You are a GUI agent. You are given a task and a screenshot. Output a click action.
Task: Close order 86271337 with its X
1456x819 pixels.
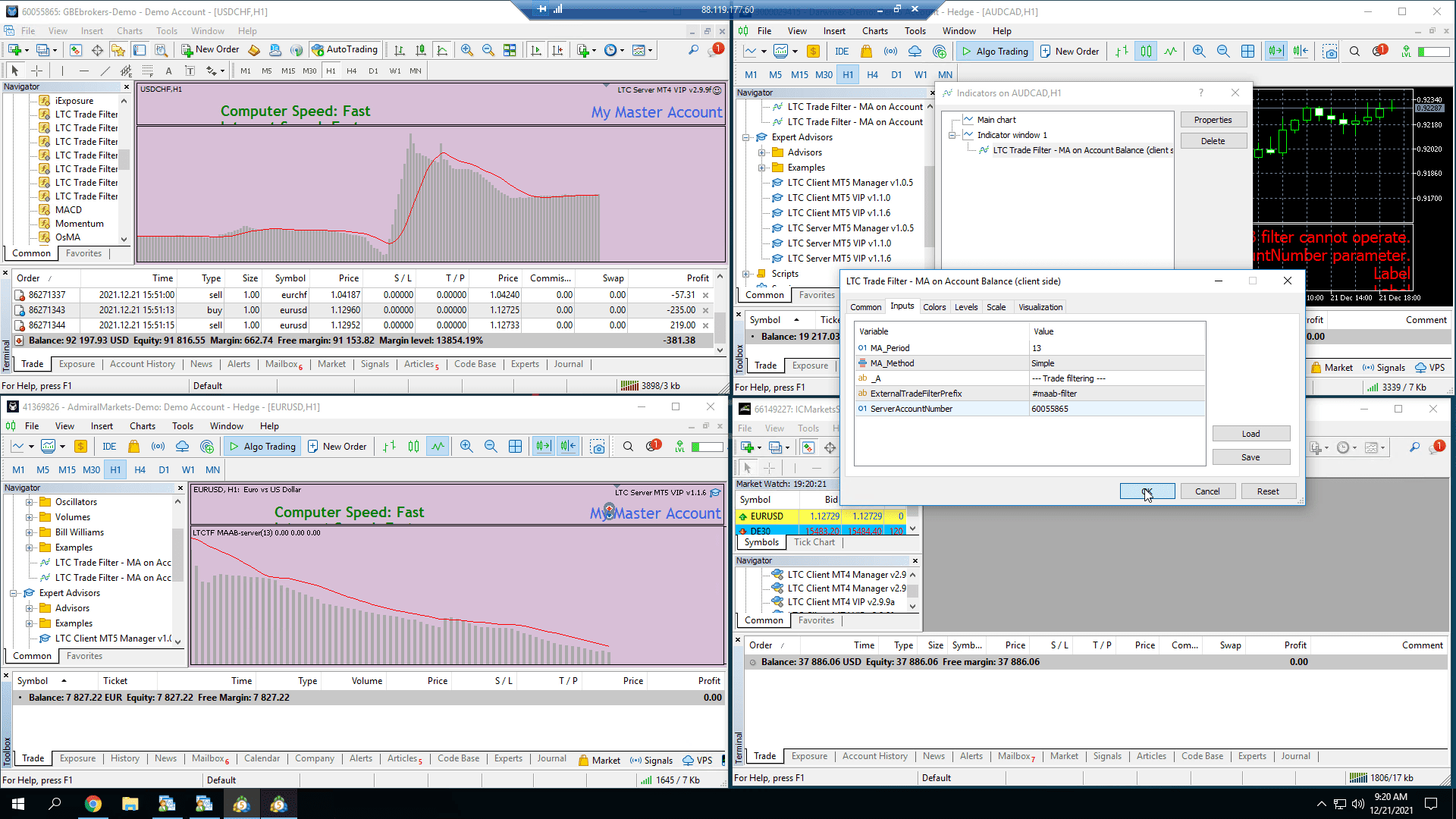[706, 295]
